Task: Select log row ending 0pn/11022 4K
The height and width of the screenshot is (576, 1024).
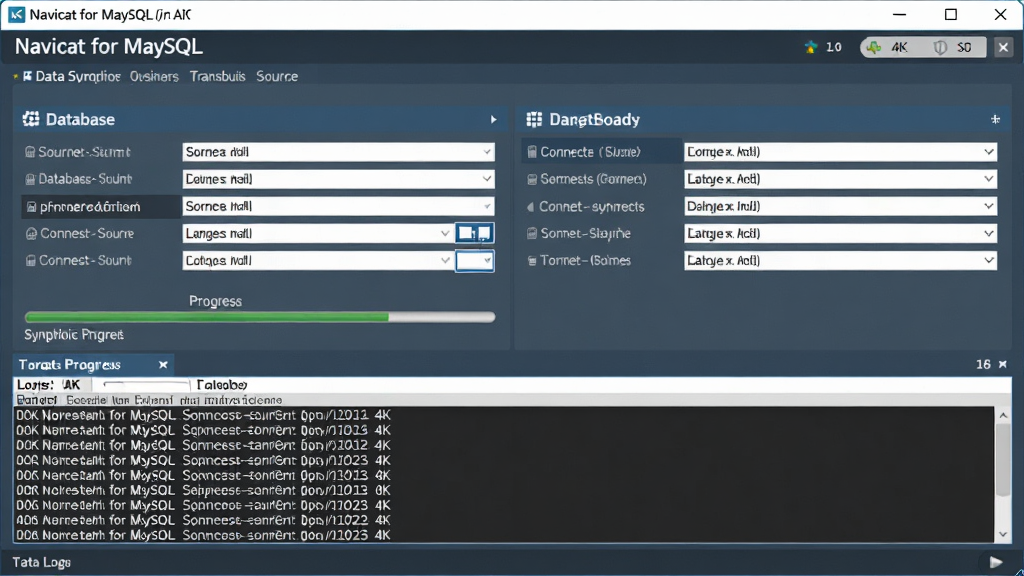Action: coord(203,520)
